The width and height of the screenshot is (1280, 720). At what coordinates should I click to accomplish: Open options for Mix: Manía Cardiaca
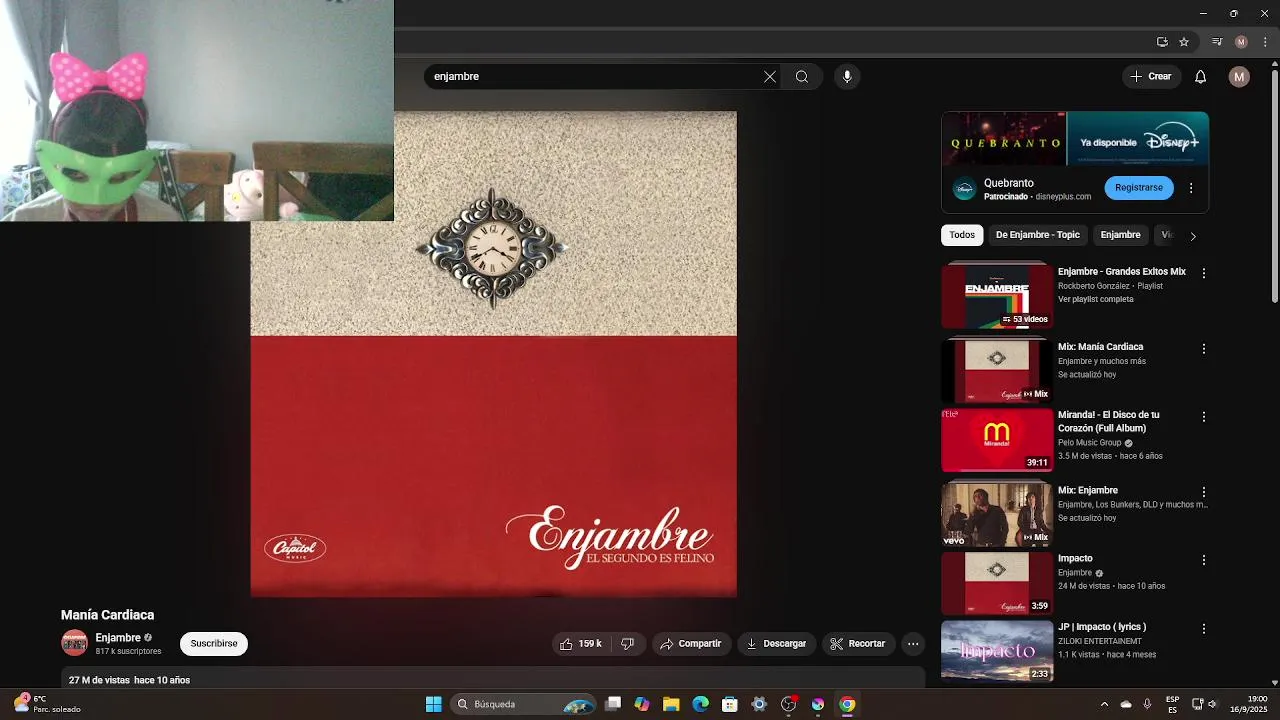click(x=1204, y=349)
